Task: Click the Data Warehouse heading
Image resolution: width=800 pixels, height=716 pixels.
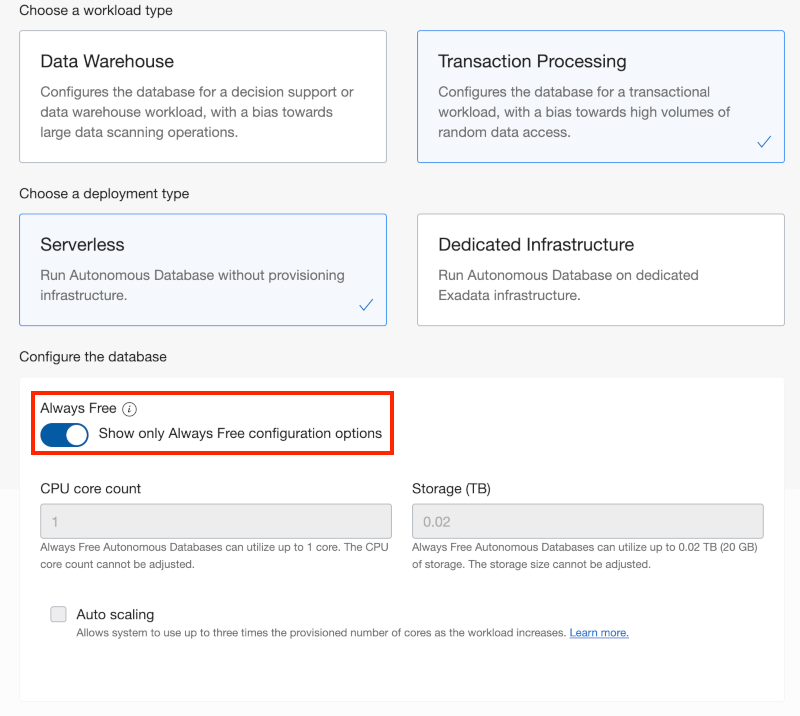Action: [x=107, y=61]
